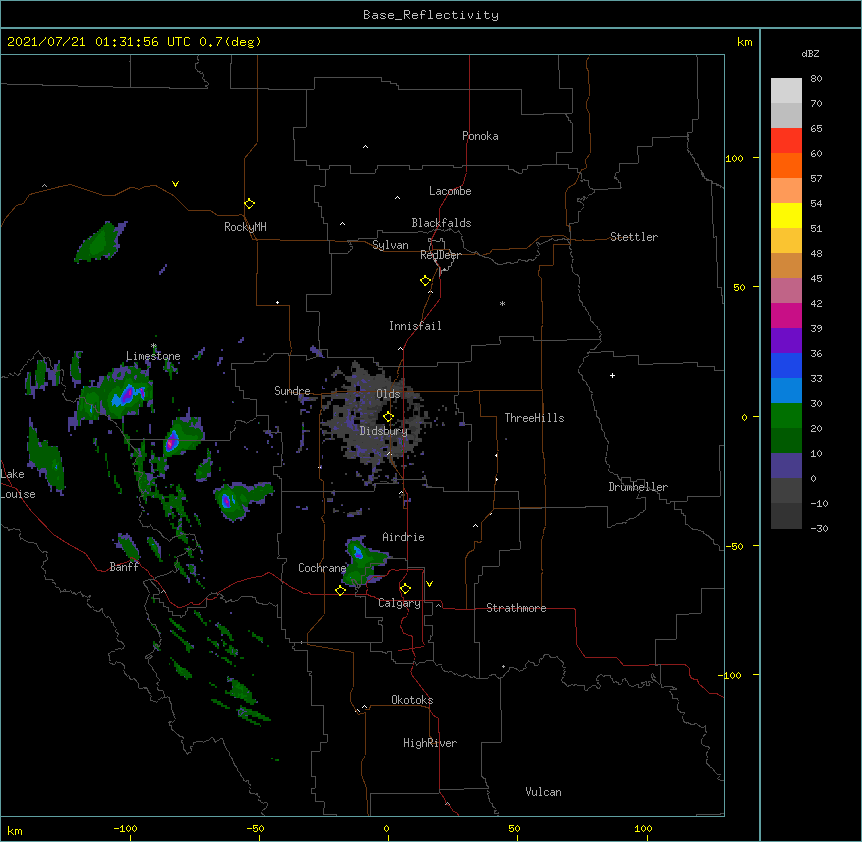This screenshot has height=842, width=862.
Task: Click the yellow diamond marker below Cochrane
Action: tap(340, 590)
